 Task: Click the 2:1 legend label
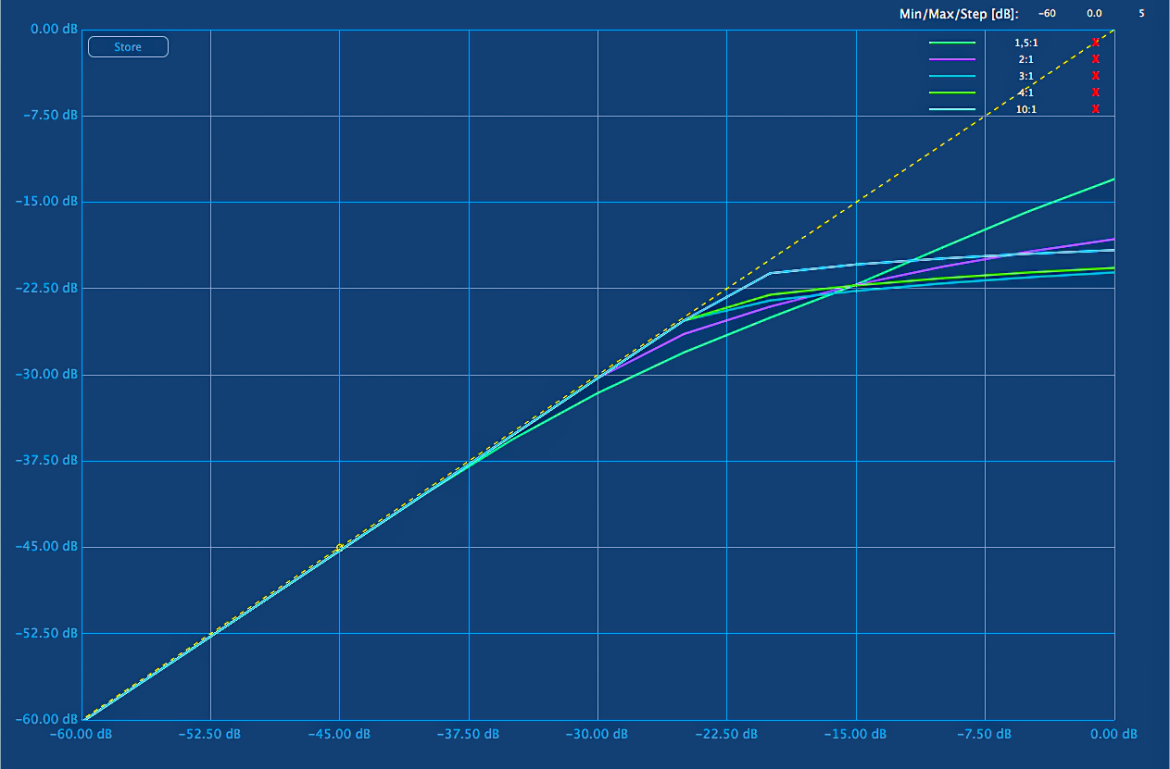(1026, 59)
